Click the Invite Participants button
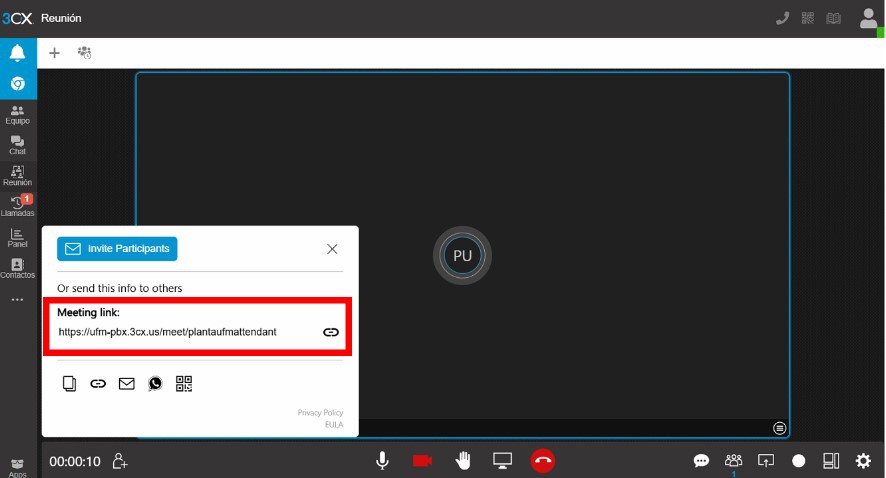886x478 pixels. pyautogui.click(x=117, y=248)
